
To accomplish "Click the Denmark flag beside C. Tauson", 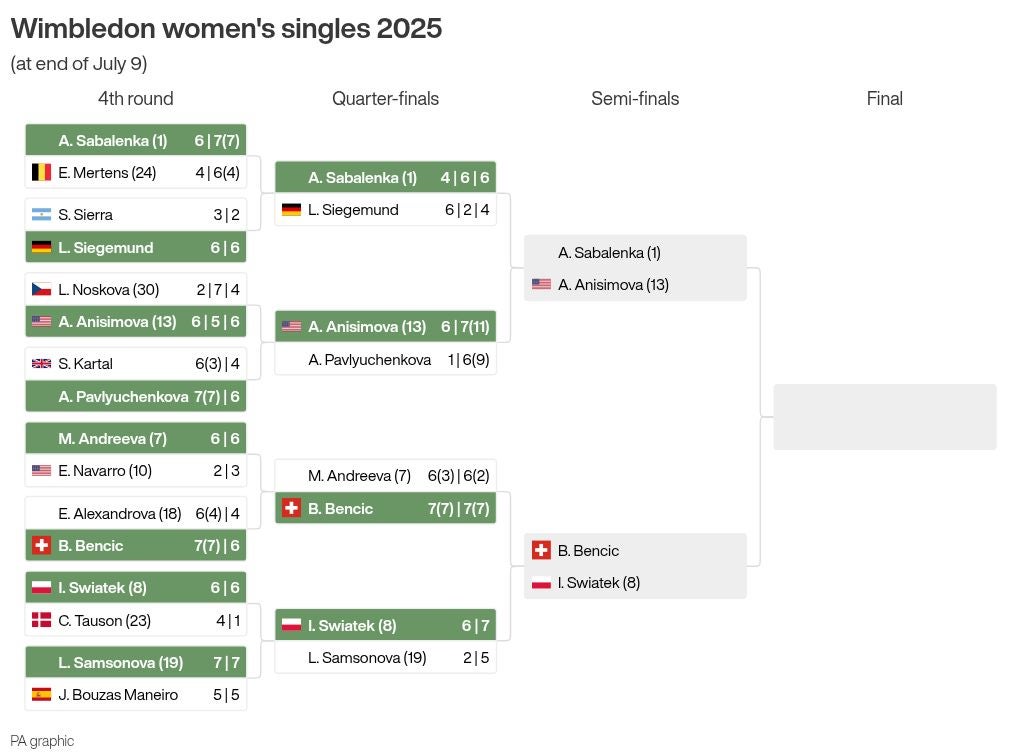I will click(42, 620).
